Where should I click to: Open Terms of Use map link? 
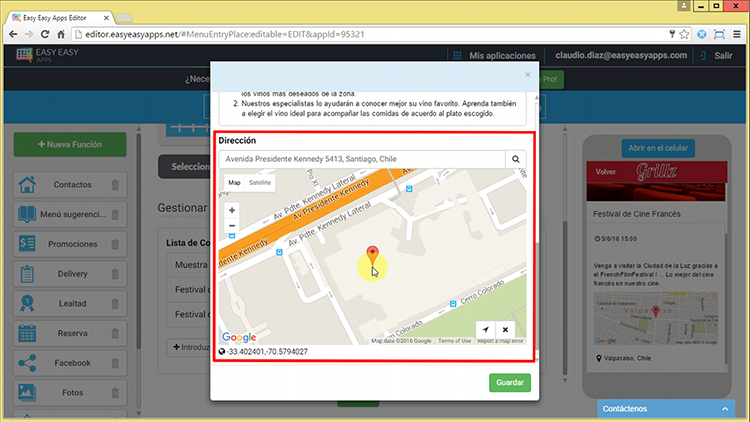coord(454,341)
